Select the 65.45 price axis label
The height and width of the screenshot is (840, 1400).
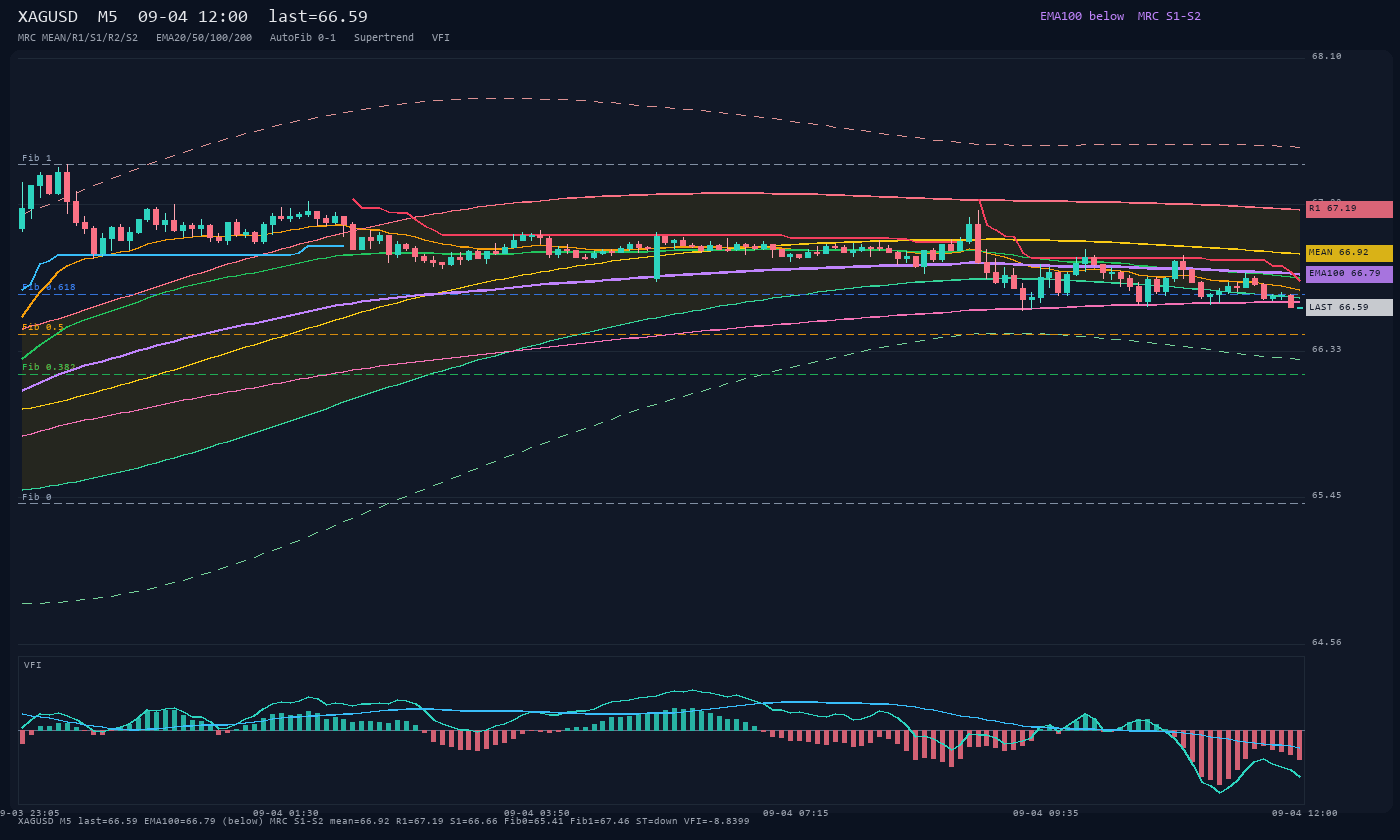pos(1327,496)
